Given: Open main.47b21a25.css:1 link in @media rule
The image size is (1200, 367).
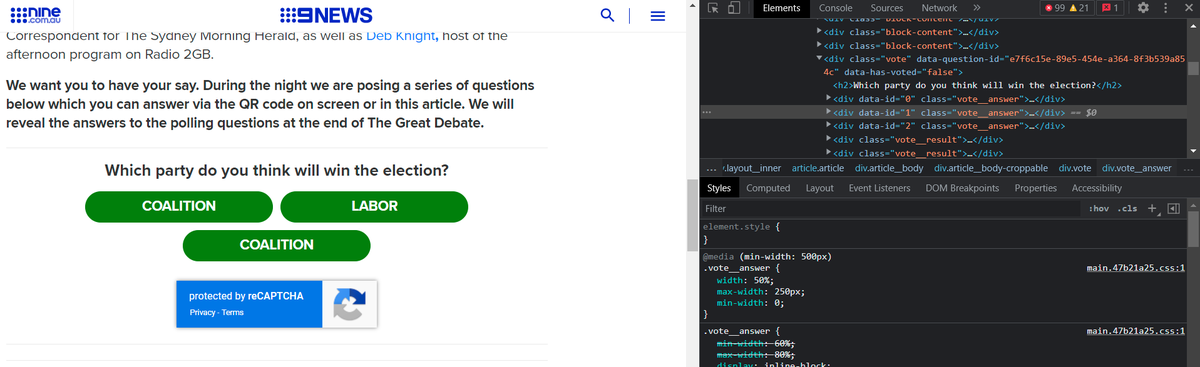Looking at the screenshot, I should pyautogui.click(x=1135, y=268).
